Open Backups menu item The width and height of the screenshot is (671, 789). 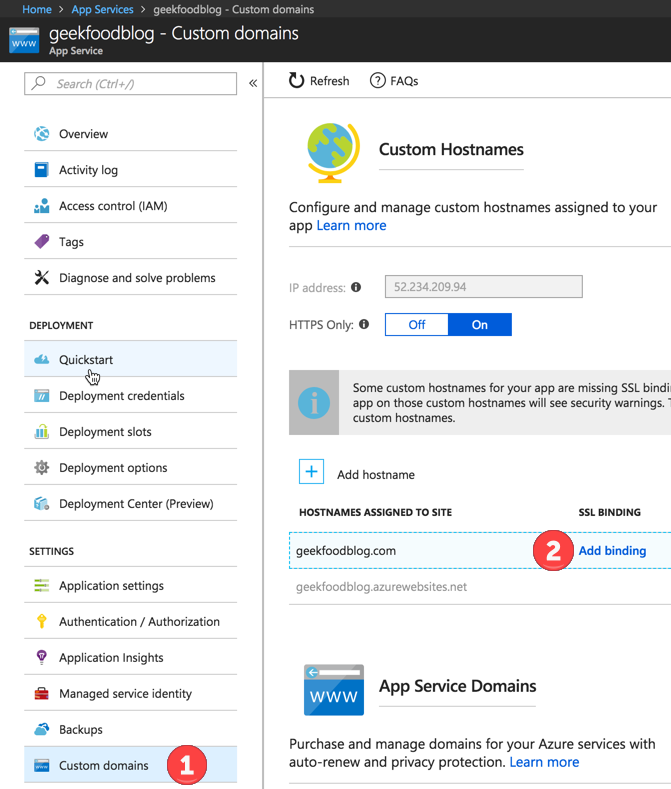coord(130,729)
